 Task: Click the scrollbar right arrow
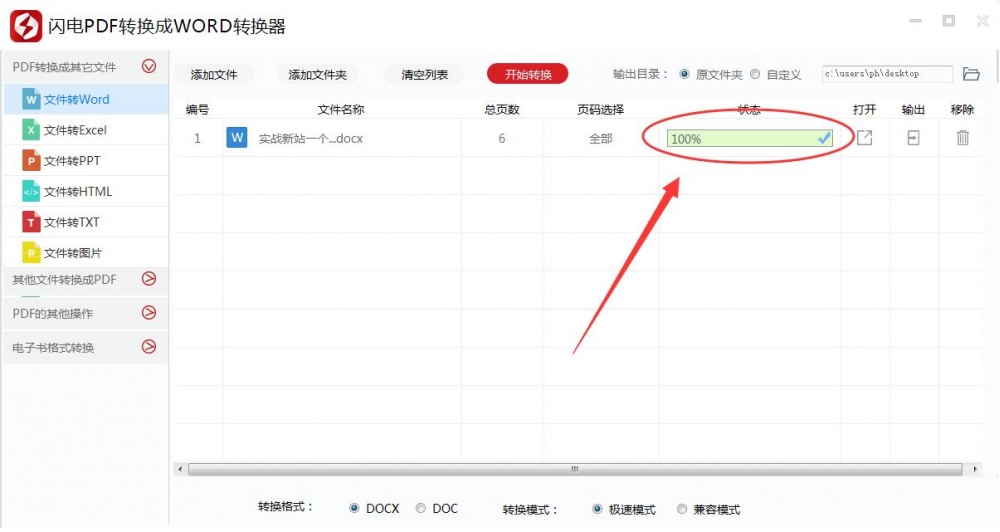point(975,469)
